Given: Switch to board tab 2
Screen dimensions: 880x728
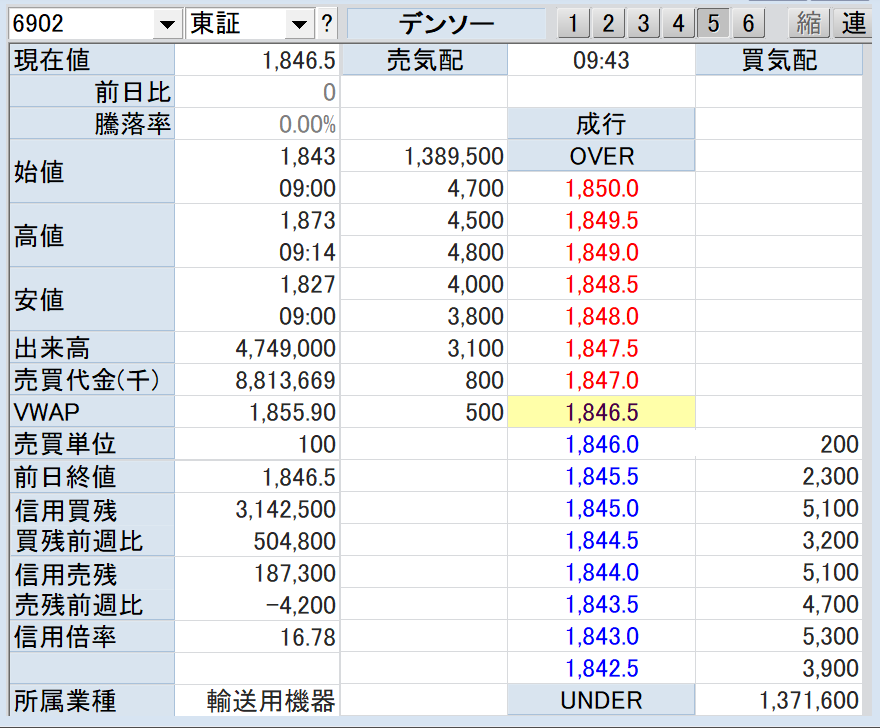Looking at the screenshot, I should (x=607, y=23).
